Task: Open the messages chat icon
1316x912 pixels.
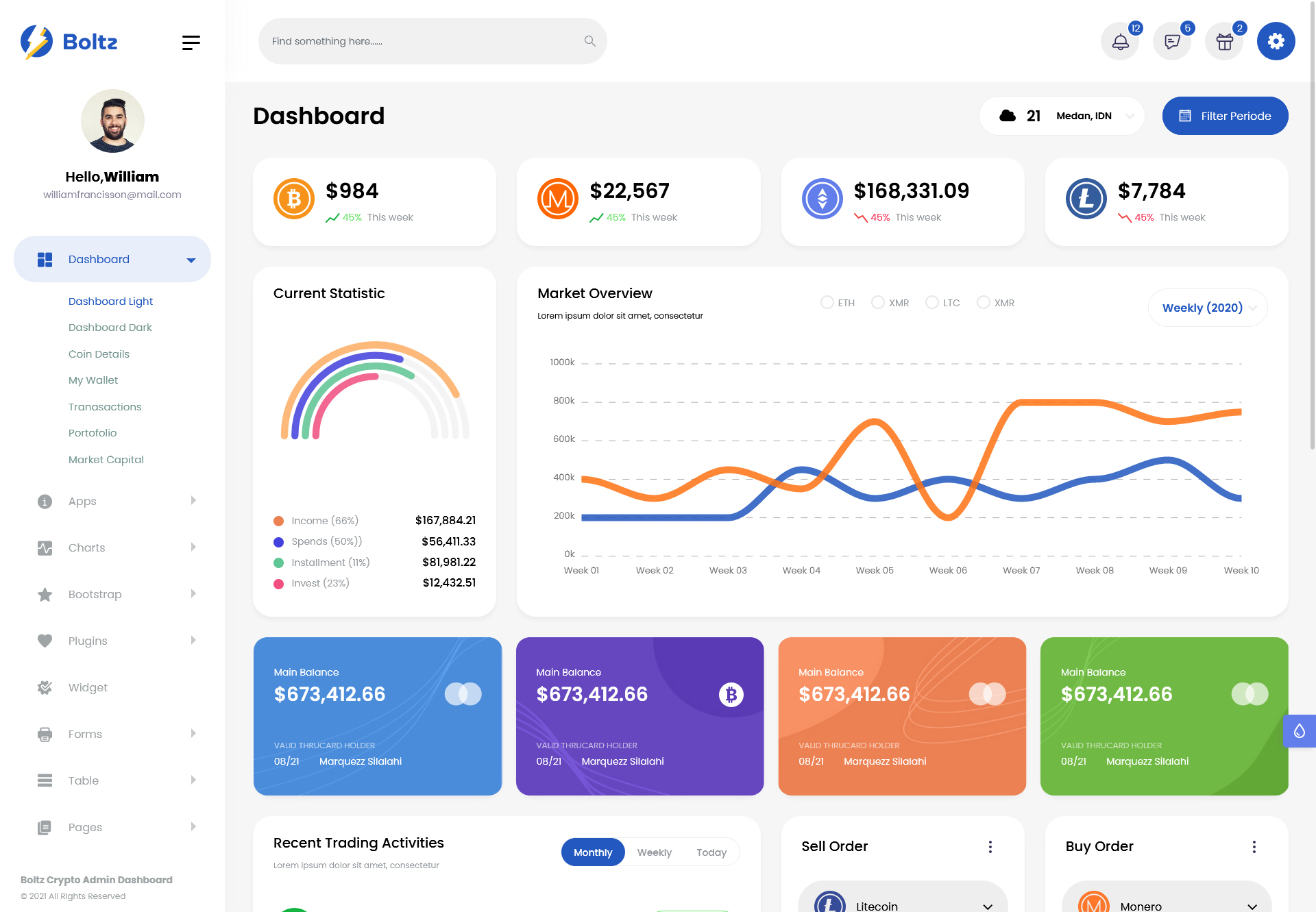Action: click(x=1172, y=41)
